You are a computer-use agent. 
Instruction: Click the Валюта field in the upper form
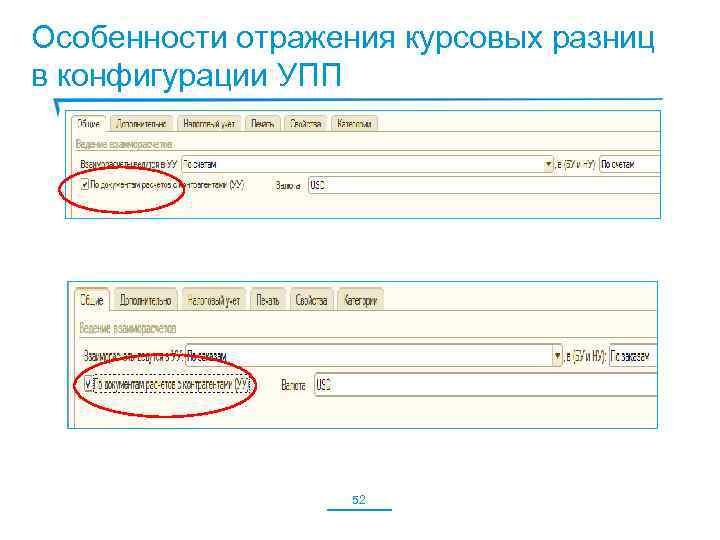point(484,185)
